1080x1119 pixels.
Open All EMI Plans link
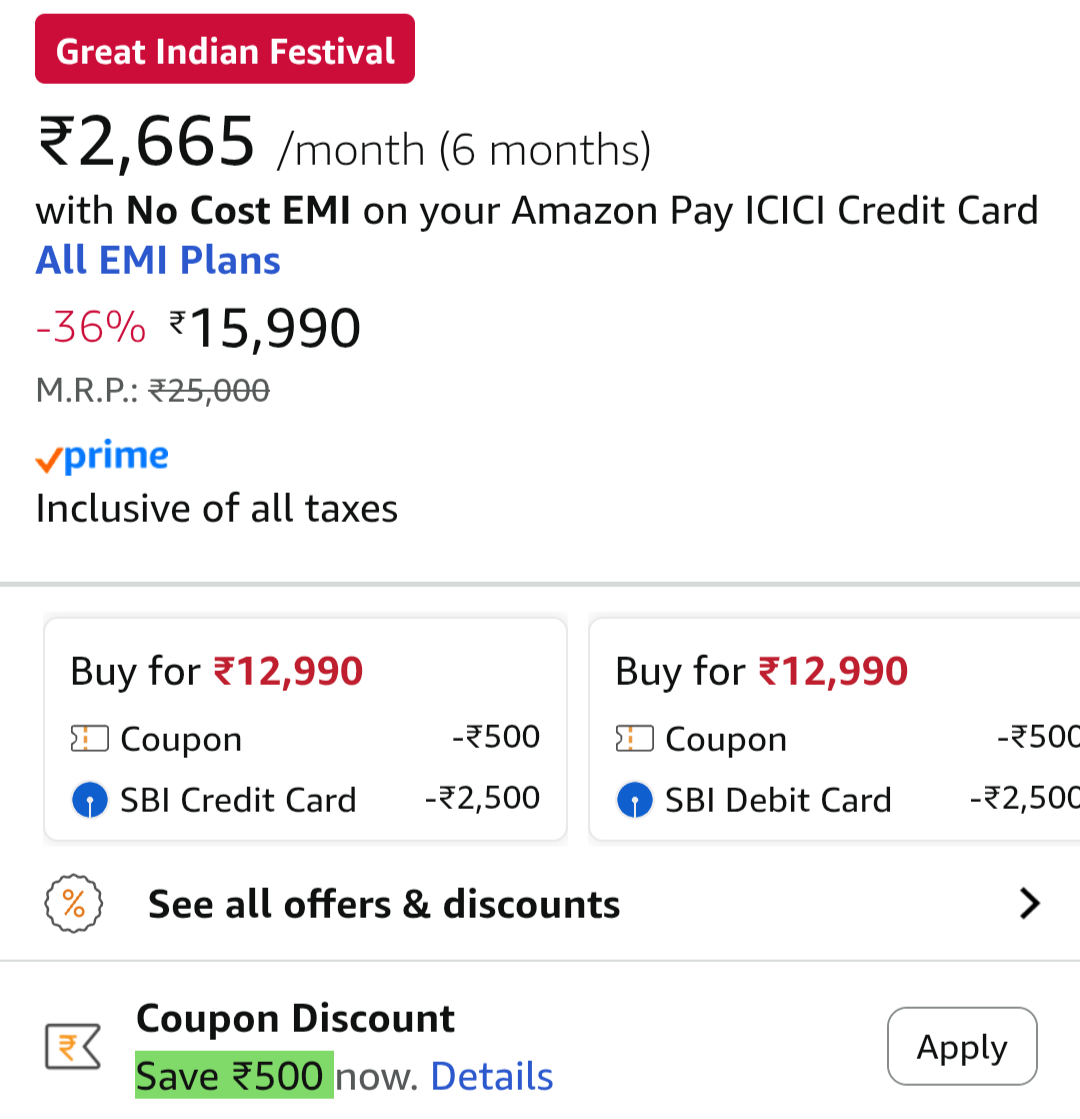(158, 260)
